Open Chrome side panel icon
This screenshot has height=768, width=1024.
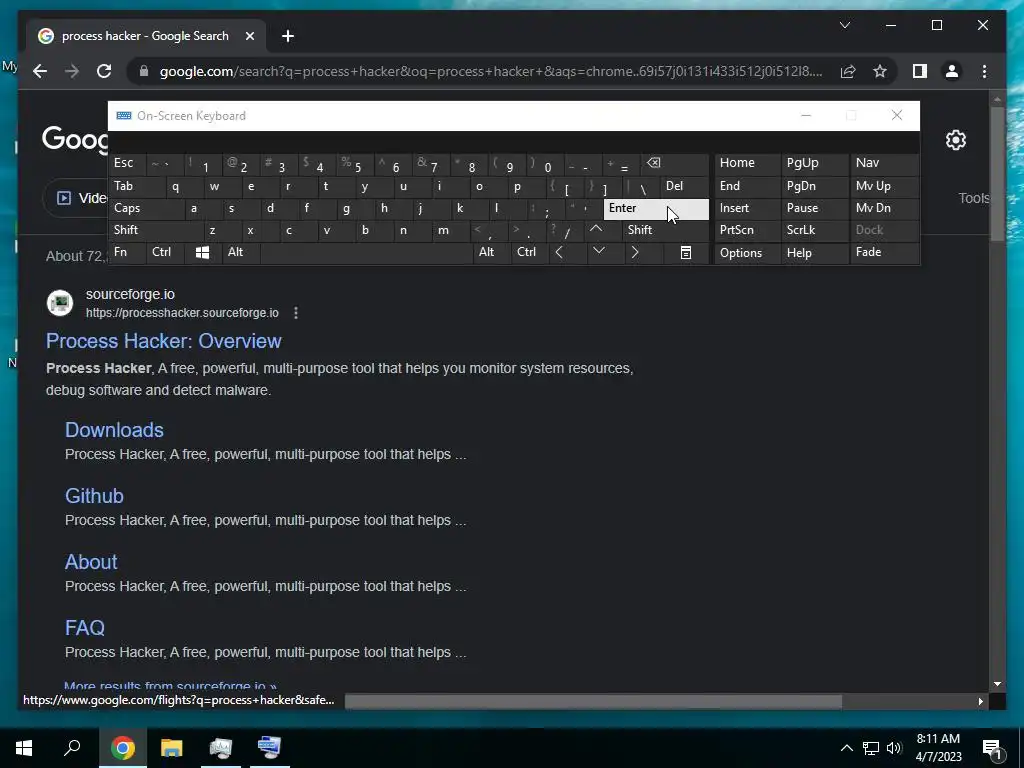920,71
